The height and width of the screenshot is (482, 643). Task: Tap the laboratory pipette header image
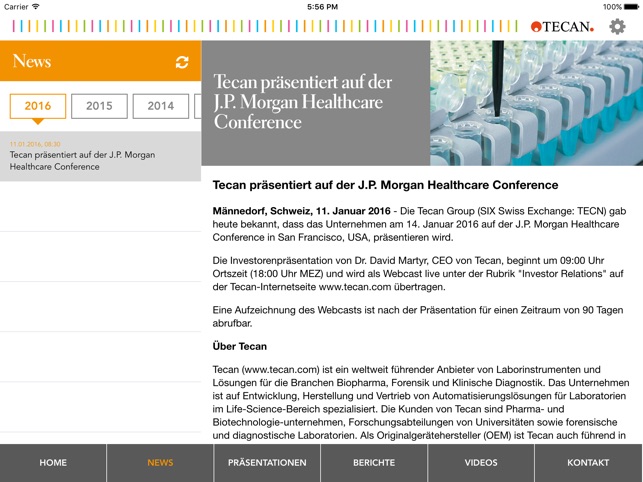[536, 103]
